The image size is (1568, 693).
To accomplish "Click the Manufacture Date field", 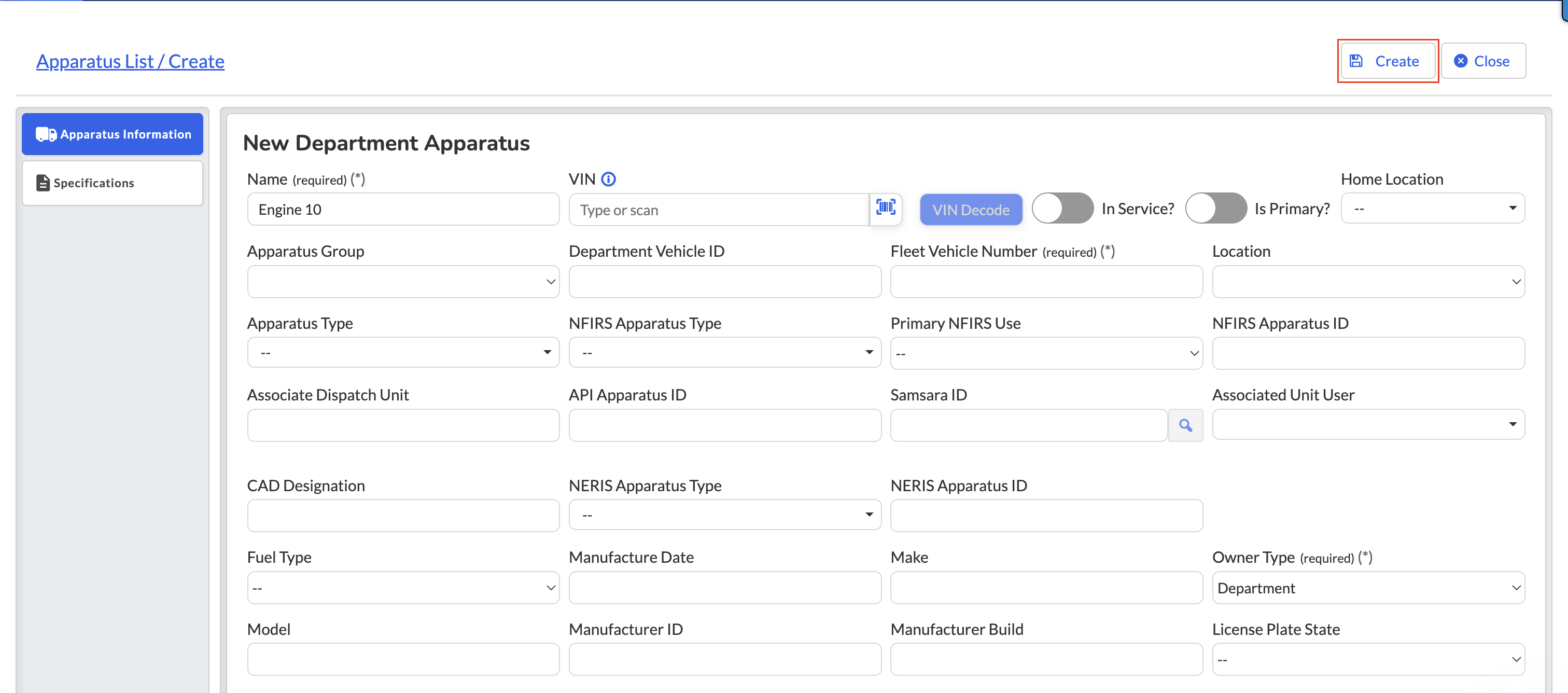I will click(x=724, y=588).
